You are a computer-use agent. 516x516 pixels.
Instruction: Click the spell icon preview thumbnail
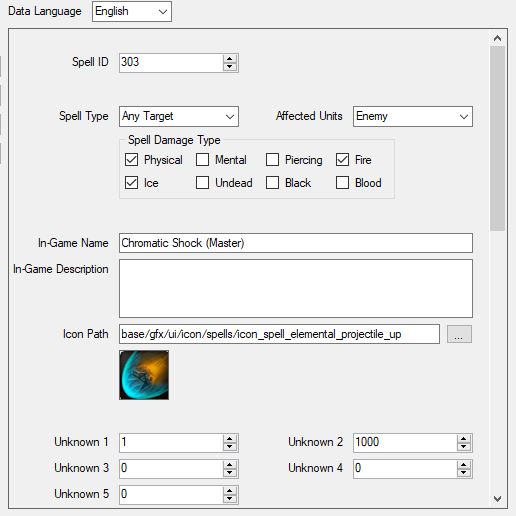[x=144, y=375]
